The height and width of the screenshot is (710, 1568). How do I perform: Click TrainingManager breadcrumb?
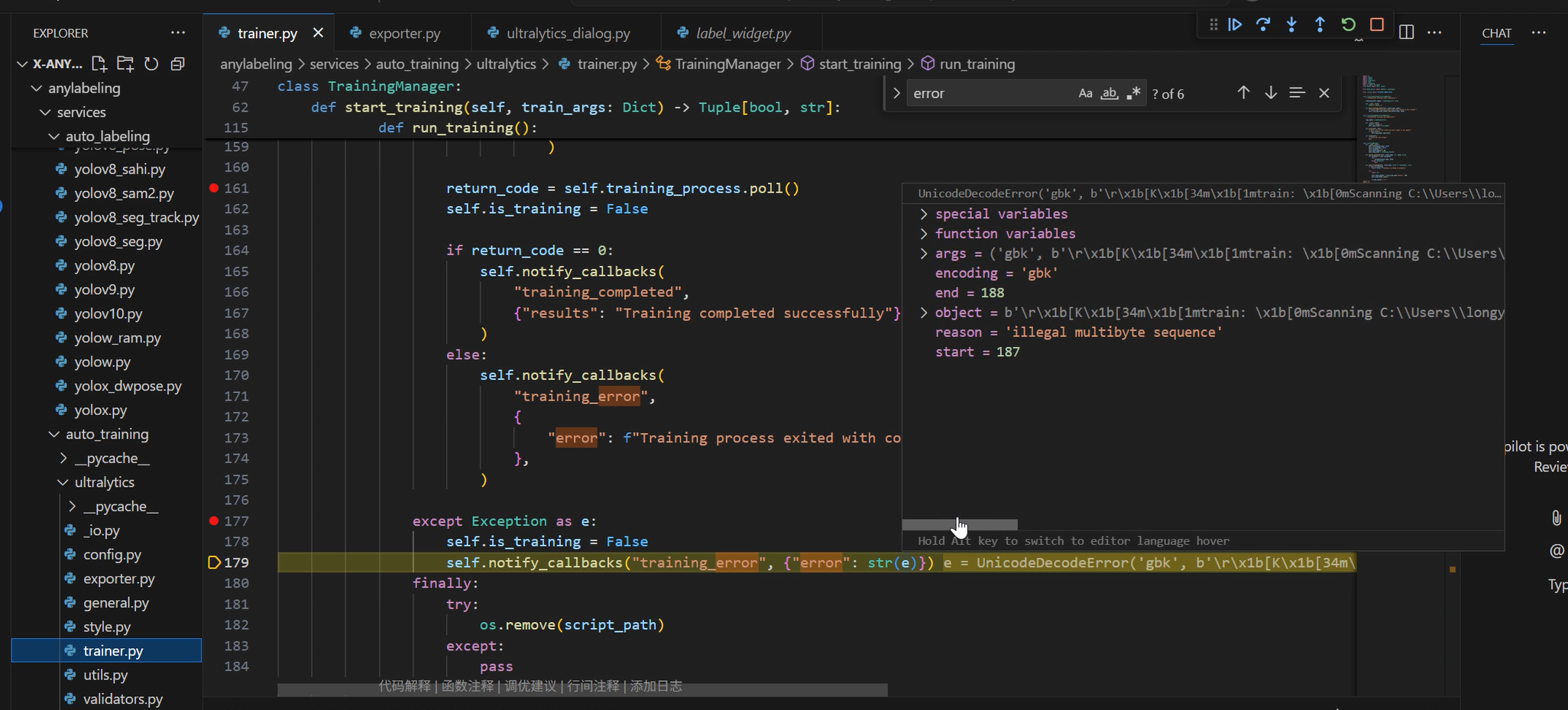coord(727,64)
